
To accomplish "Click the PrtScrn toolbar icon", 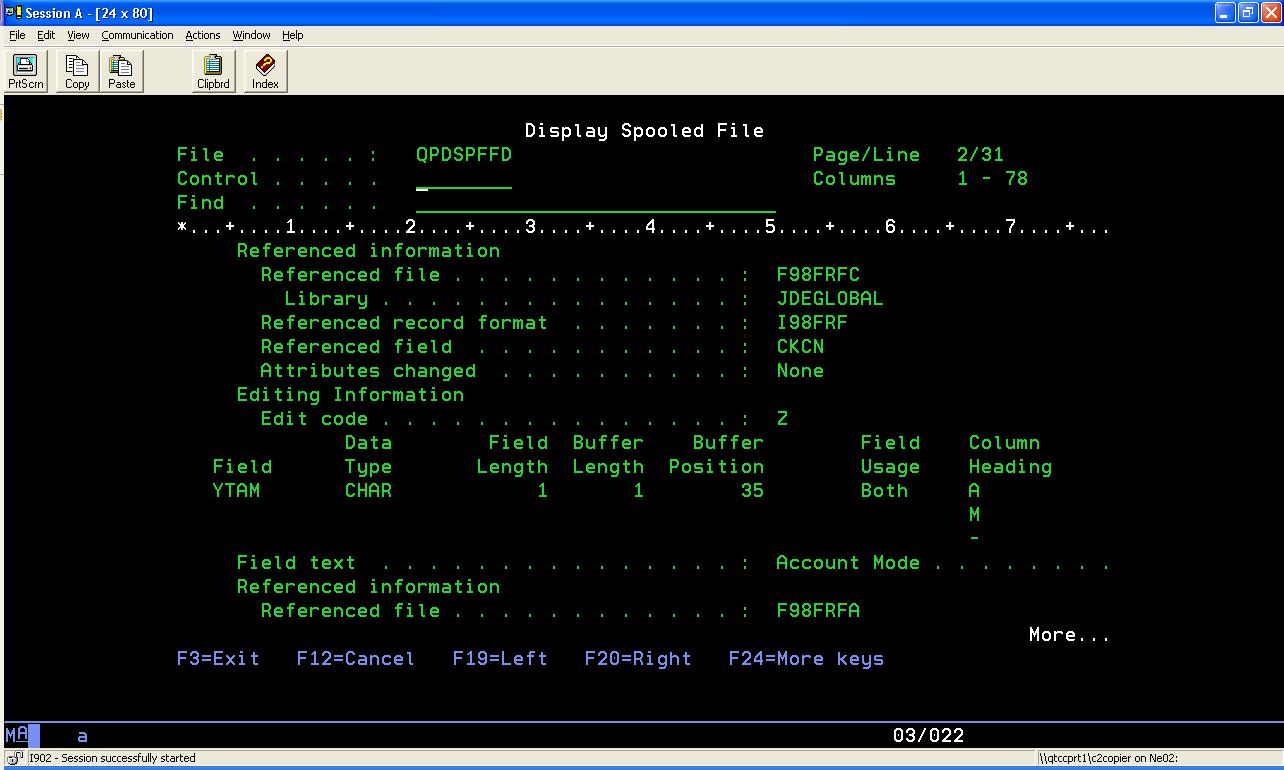I will point(26,71).
